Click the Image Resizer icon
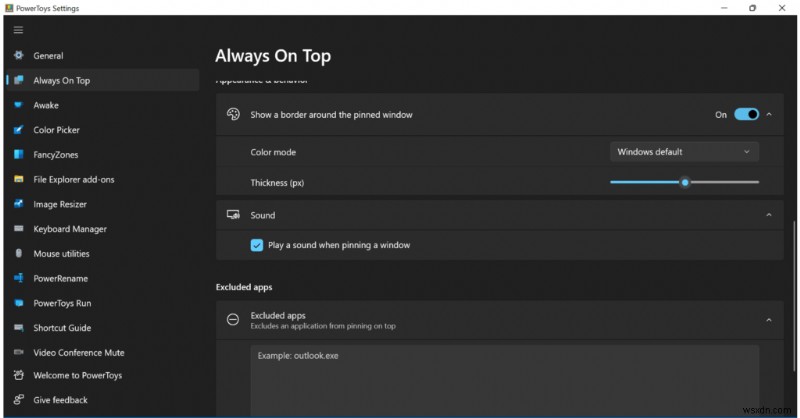The height and width of the screenshot is (418, 800). [x=19, y=204]
